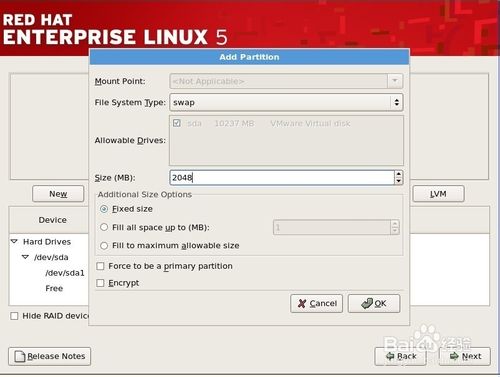Collapse the Hard Drives tree node
The width and height of the screenshot is (500, 377).
(14, 241)
